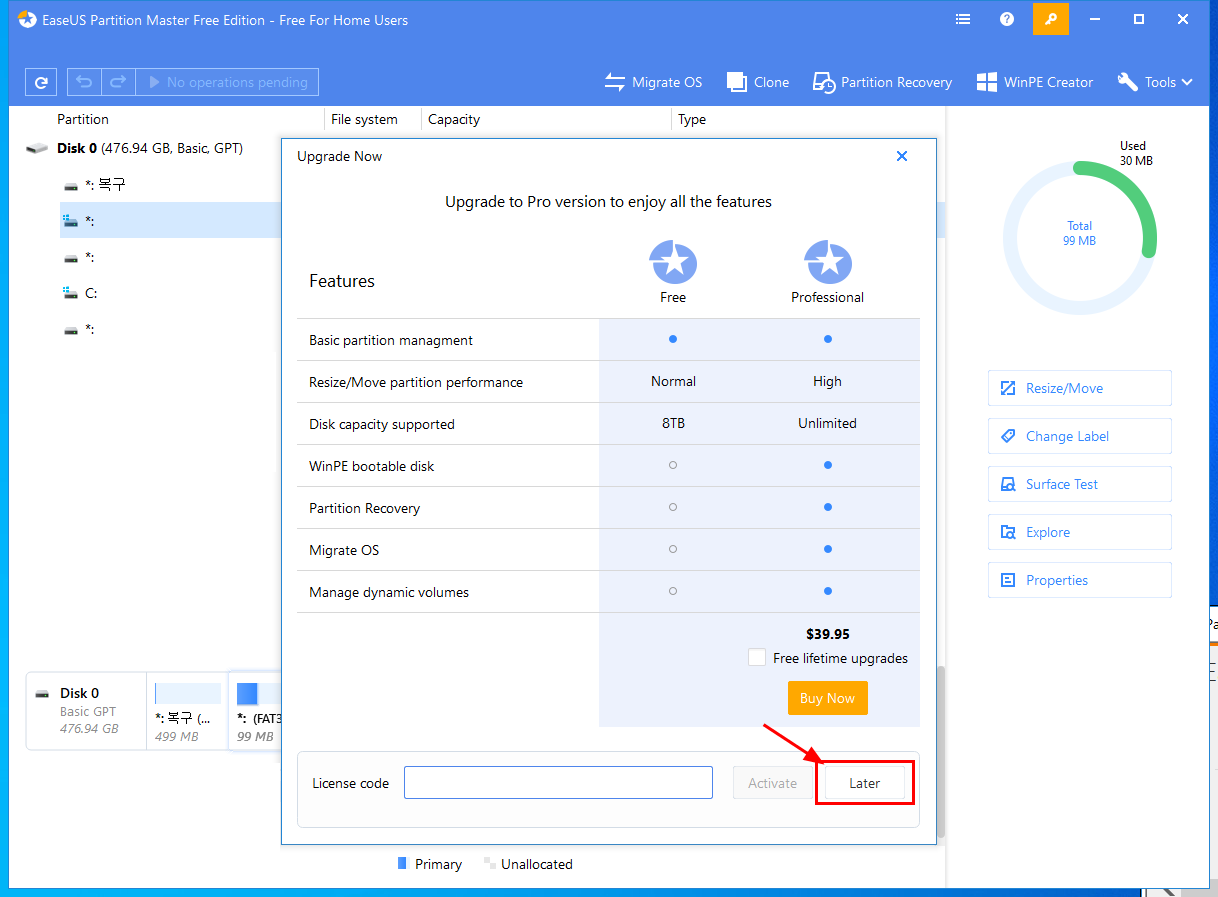Click the undo arrow in toolbar

[x=84, y=82]
